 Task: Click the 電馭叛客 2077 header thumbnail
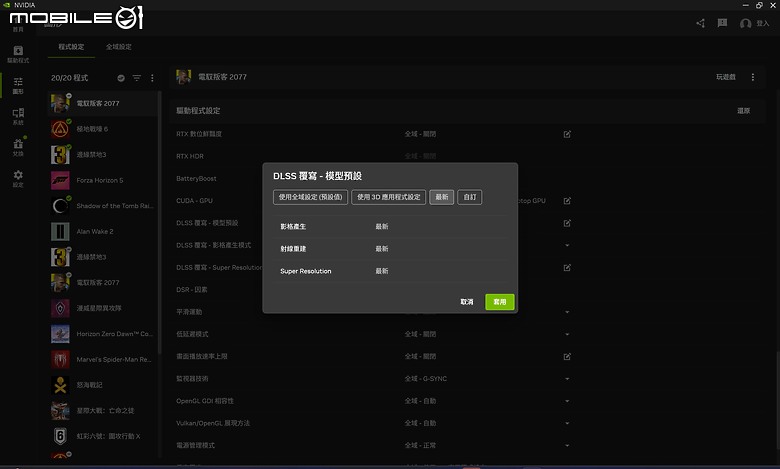point(184,77)
